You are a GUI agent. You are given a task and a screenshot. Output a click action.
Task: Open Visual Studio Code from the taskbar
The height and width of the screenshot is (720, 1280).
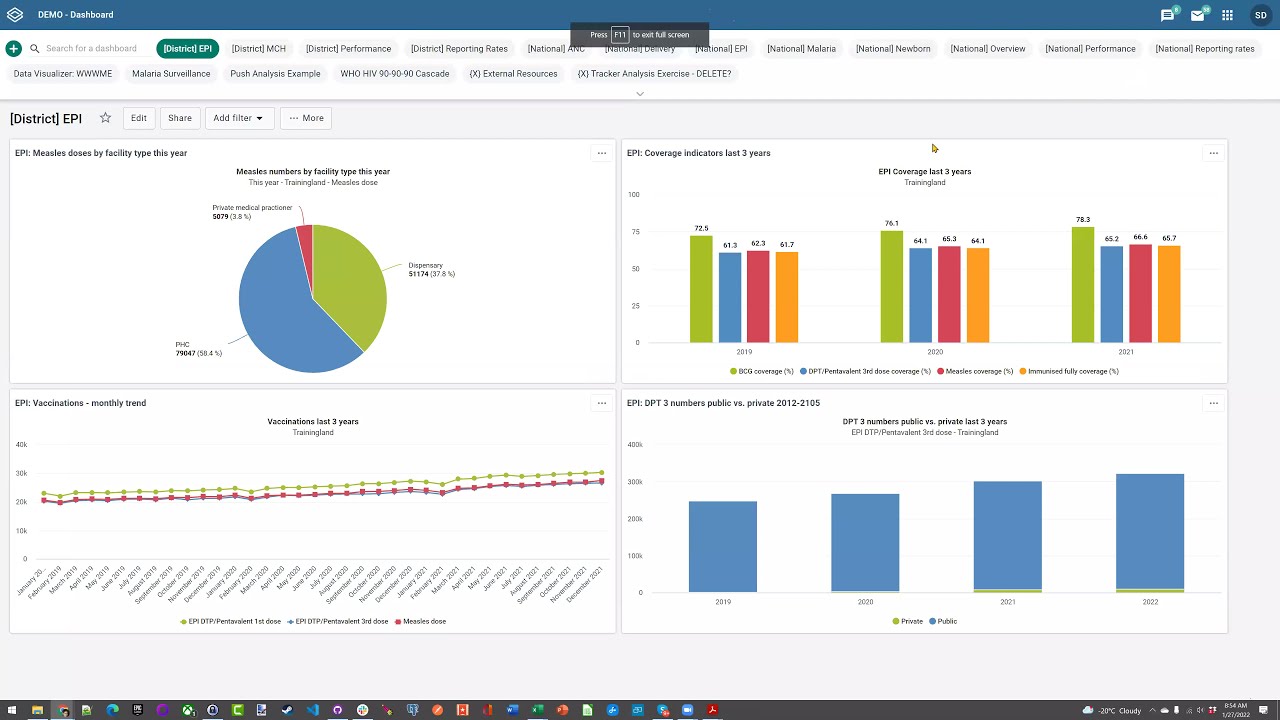click(x=313, y=710)
